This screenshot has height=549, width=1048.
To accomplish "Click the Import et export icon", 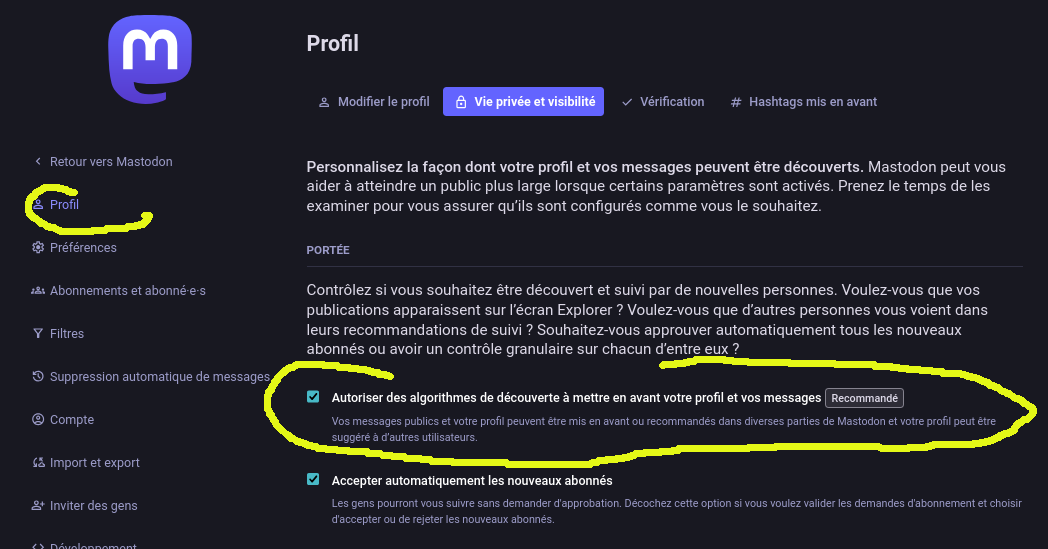I will [38, 463].
